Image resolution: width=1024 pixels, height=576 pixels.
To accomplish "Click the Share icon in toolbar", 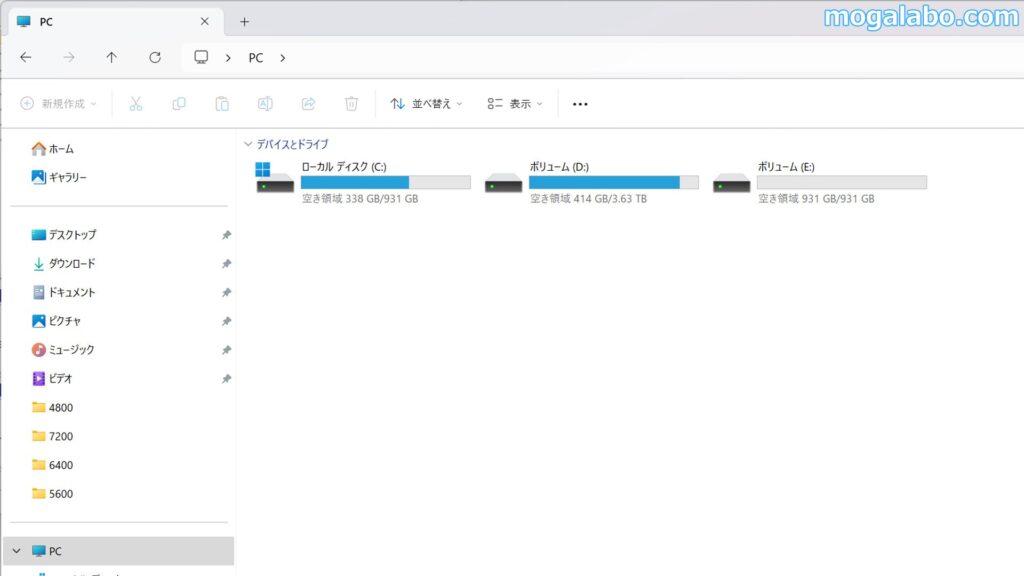I will click(x=308, y=103).
